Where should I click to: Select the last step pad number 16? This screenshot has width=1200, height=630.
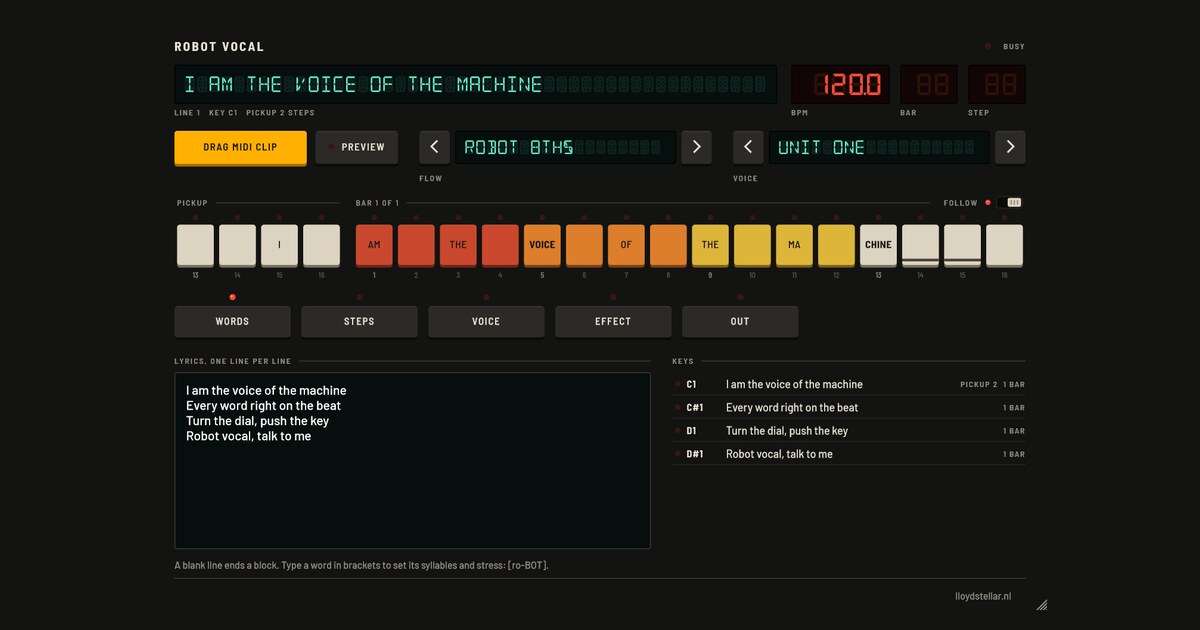(1004, 245)
